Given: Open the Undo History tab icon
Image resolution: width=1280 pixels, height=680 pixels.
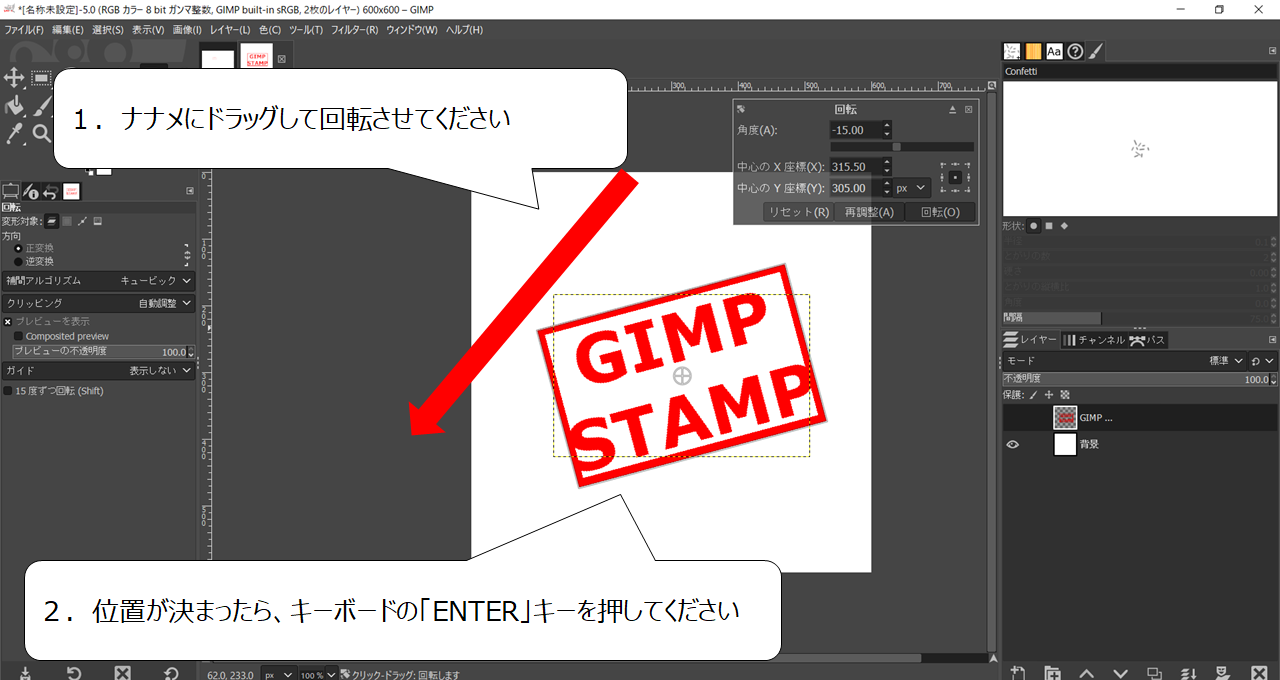Looking at the screenshot, I should pos(50,191).
